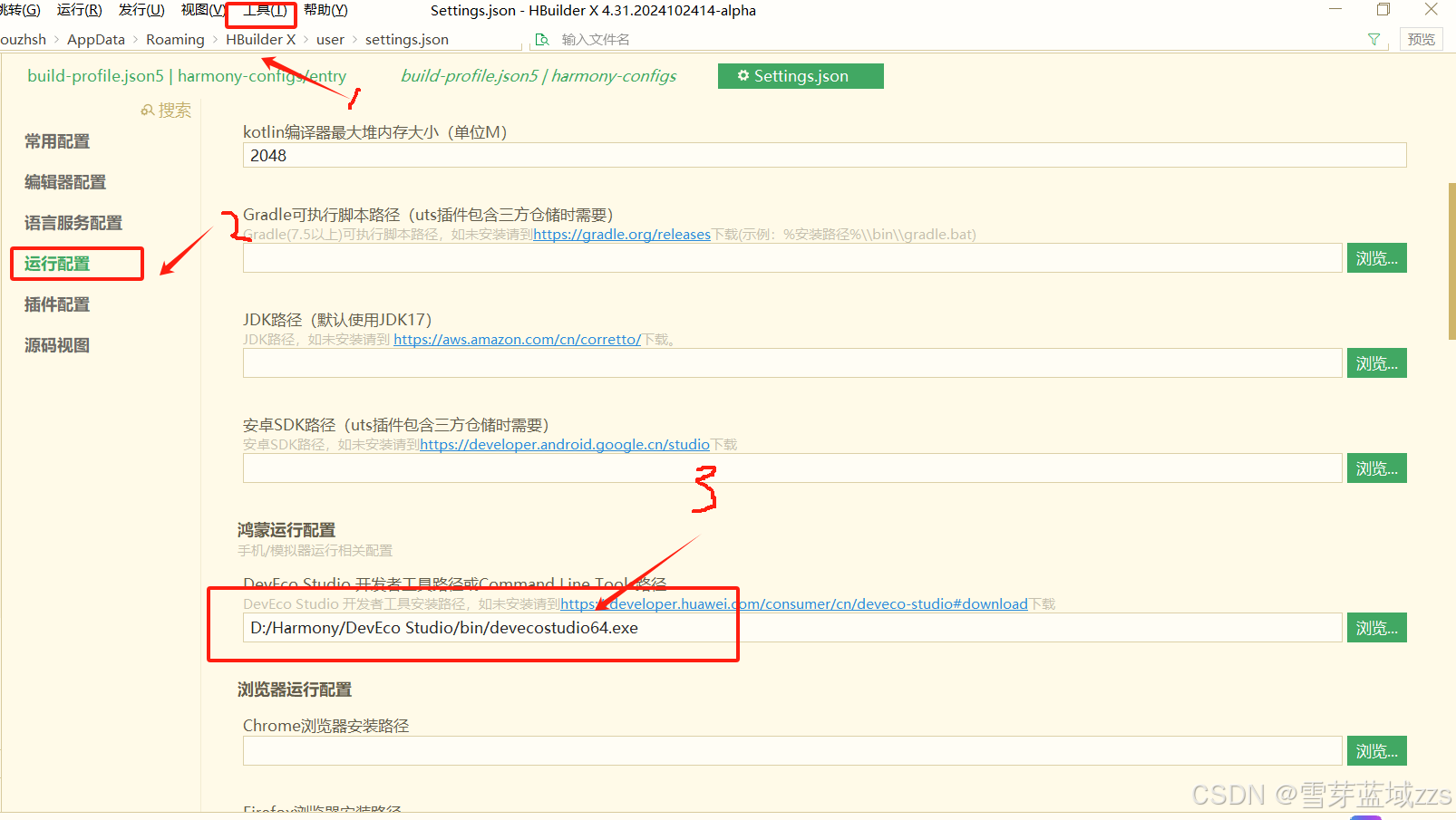
Task: Click the Kotlin max heap size field
Action: click(x=823, y=155)
